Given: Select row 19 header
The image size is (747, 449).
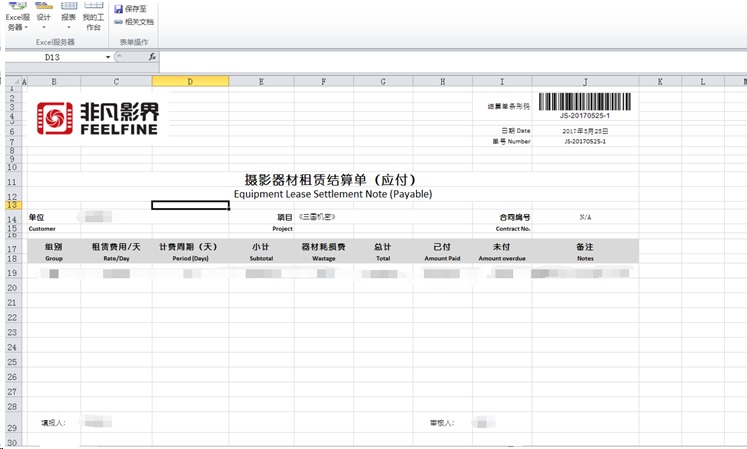Looking at the screenshot, I should point(12,273).
